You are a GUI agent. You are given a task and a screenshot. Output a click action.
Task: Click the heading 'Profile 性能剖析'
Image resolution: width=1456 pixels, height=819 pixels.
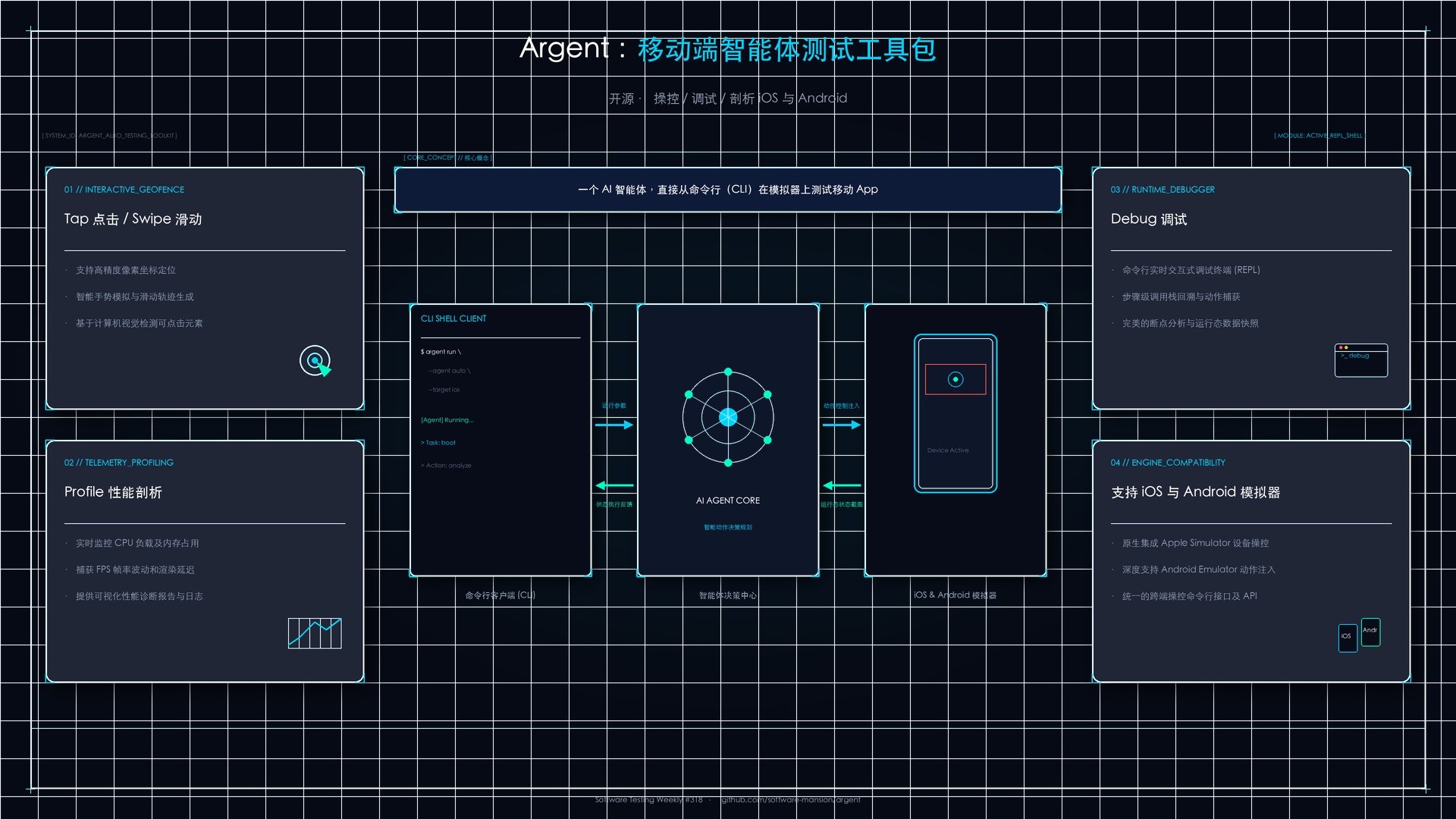click(113, 492)
